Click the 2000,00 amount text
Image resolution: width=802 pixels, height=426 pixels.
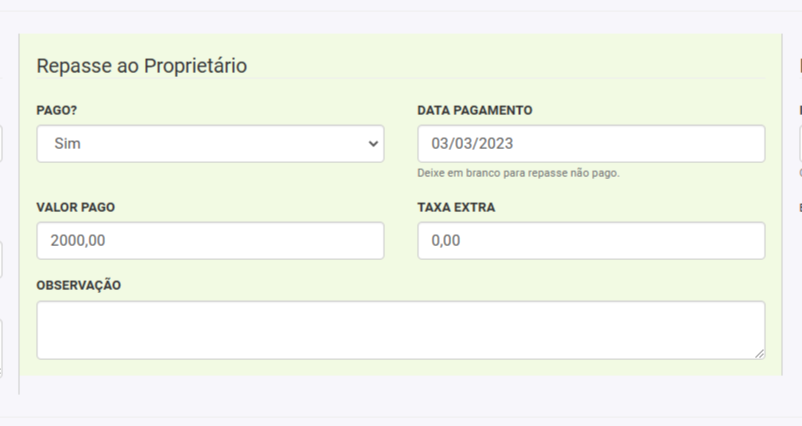point(79,241)
